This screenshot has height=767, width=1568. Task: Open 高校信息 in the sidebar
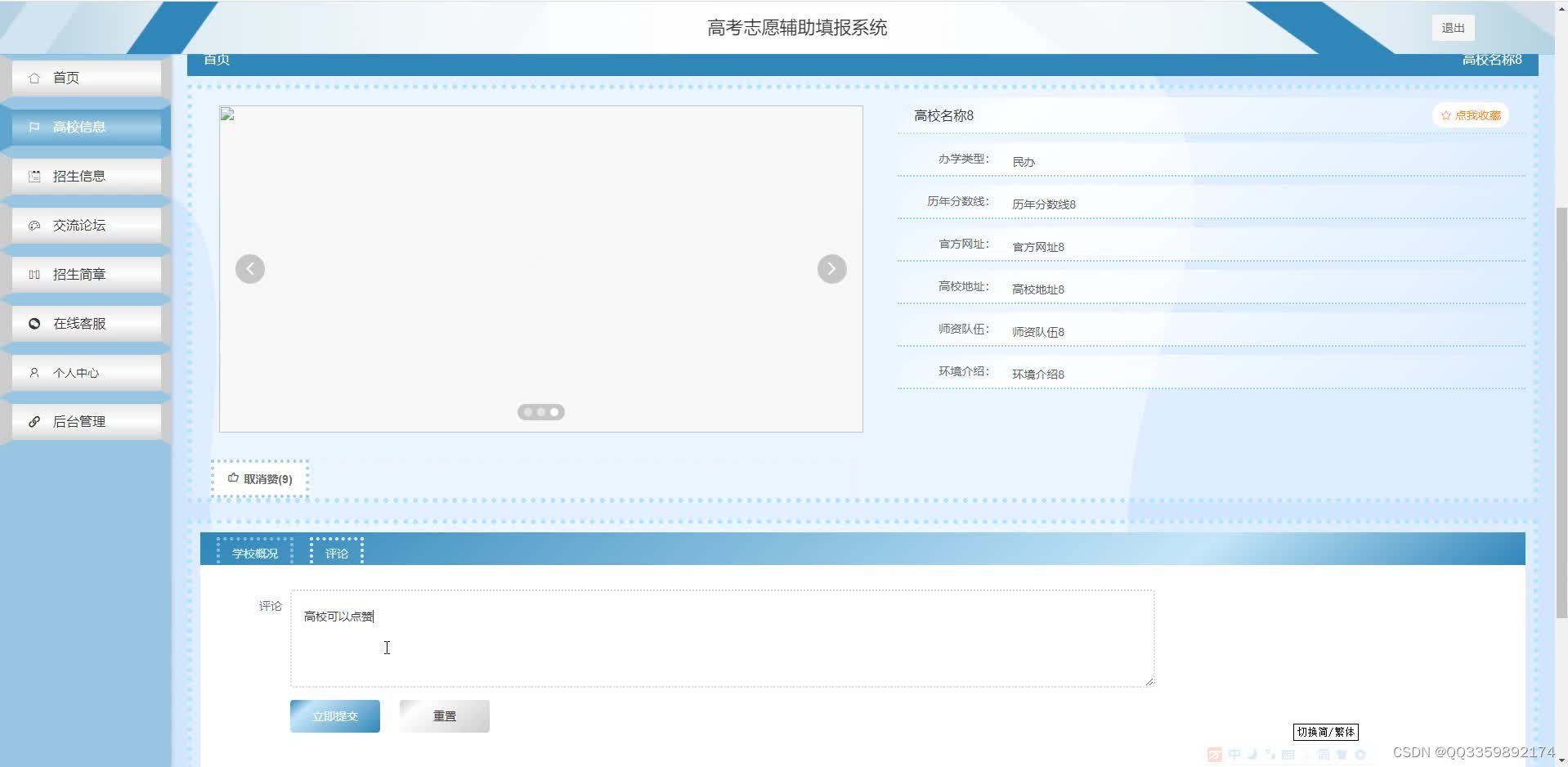[87, 127]
